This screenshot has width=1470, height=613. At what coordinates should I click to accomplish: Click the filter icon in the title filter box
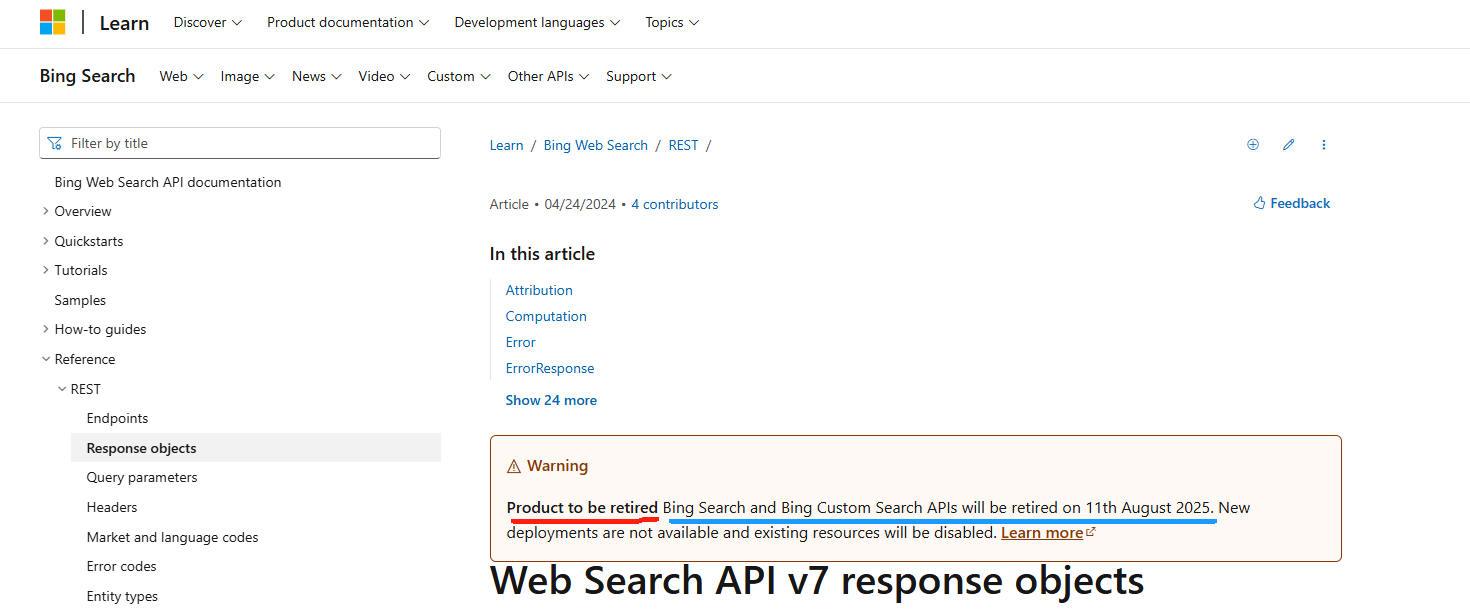click(55, 143)
